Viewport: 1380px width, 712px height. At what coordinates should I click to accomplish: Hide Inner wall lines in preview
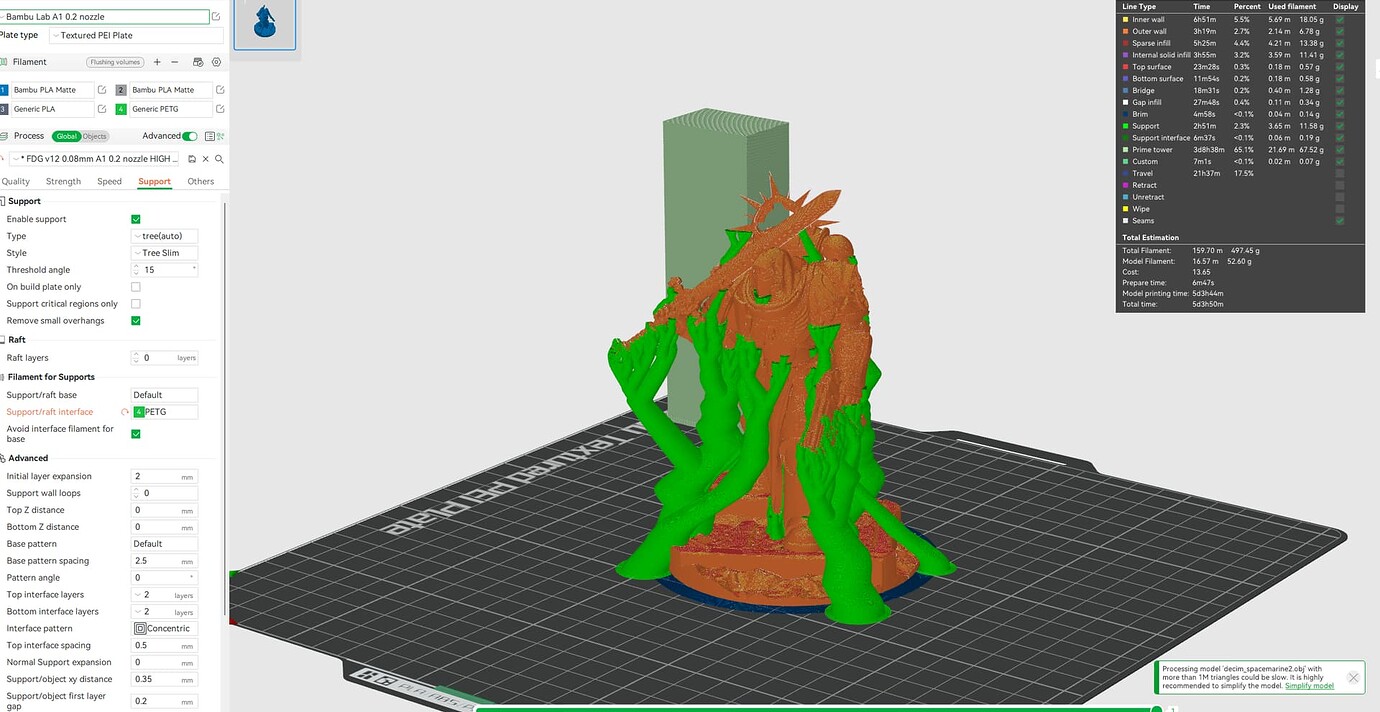click(x=1340, y=20)
